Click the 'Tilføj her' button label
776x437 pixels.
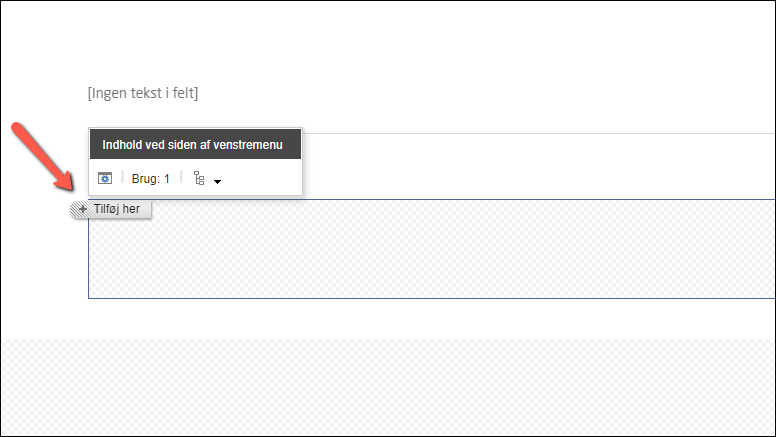coord(117,209)
